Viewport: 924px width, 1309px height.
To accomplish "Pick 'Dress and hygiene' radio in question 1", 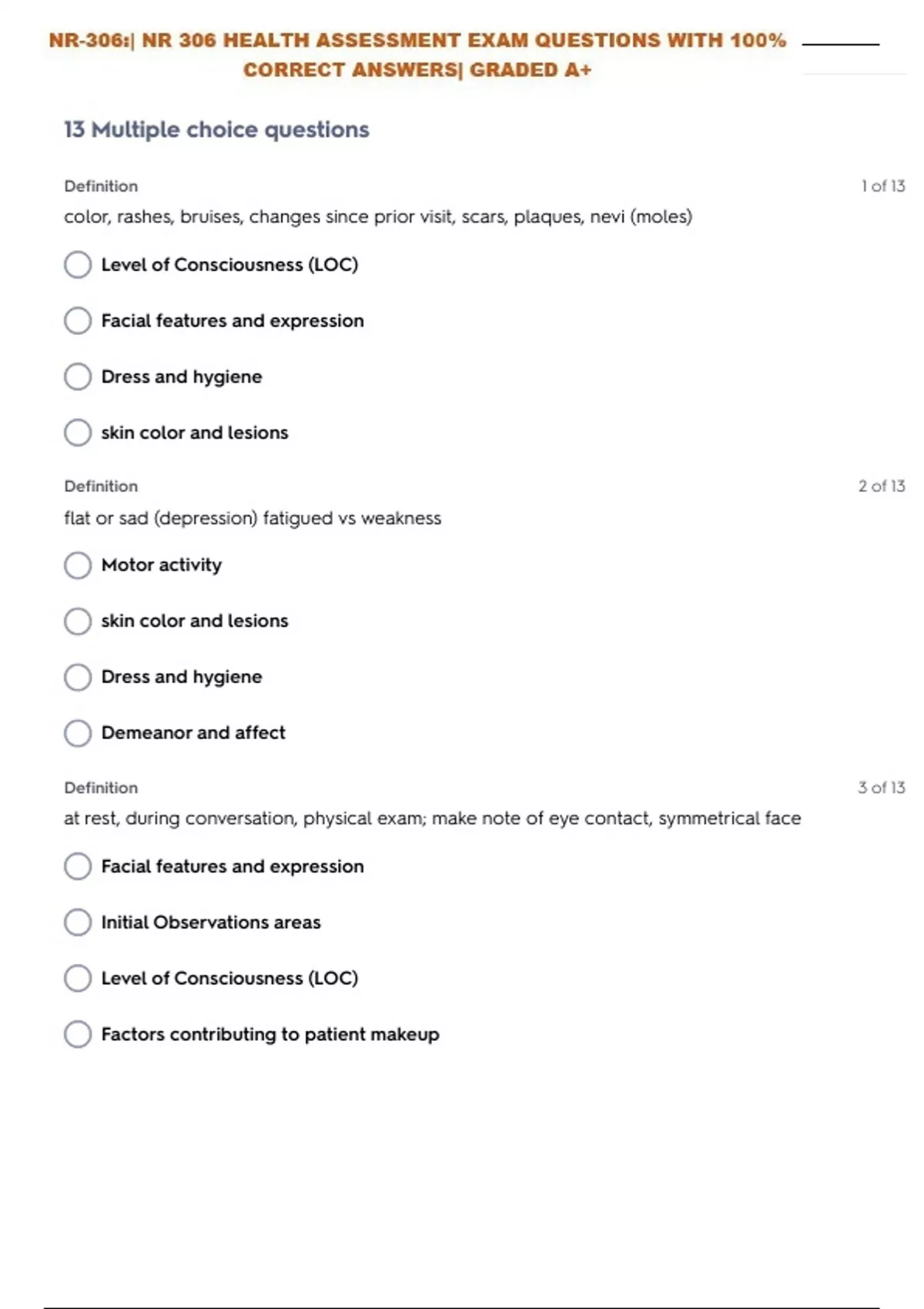I will pyautogui.click(x=78, y=377).
